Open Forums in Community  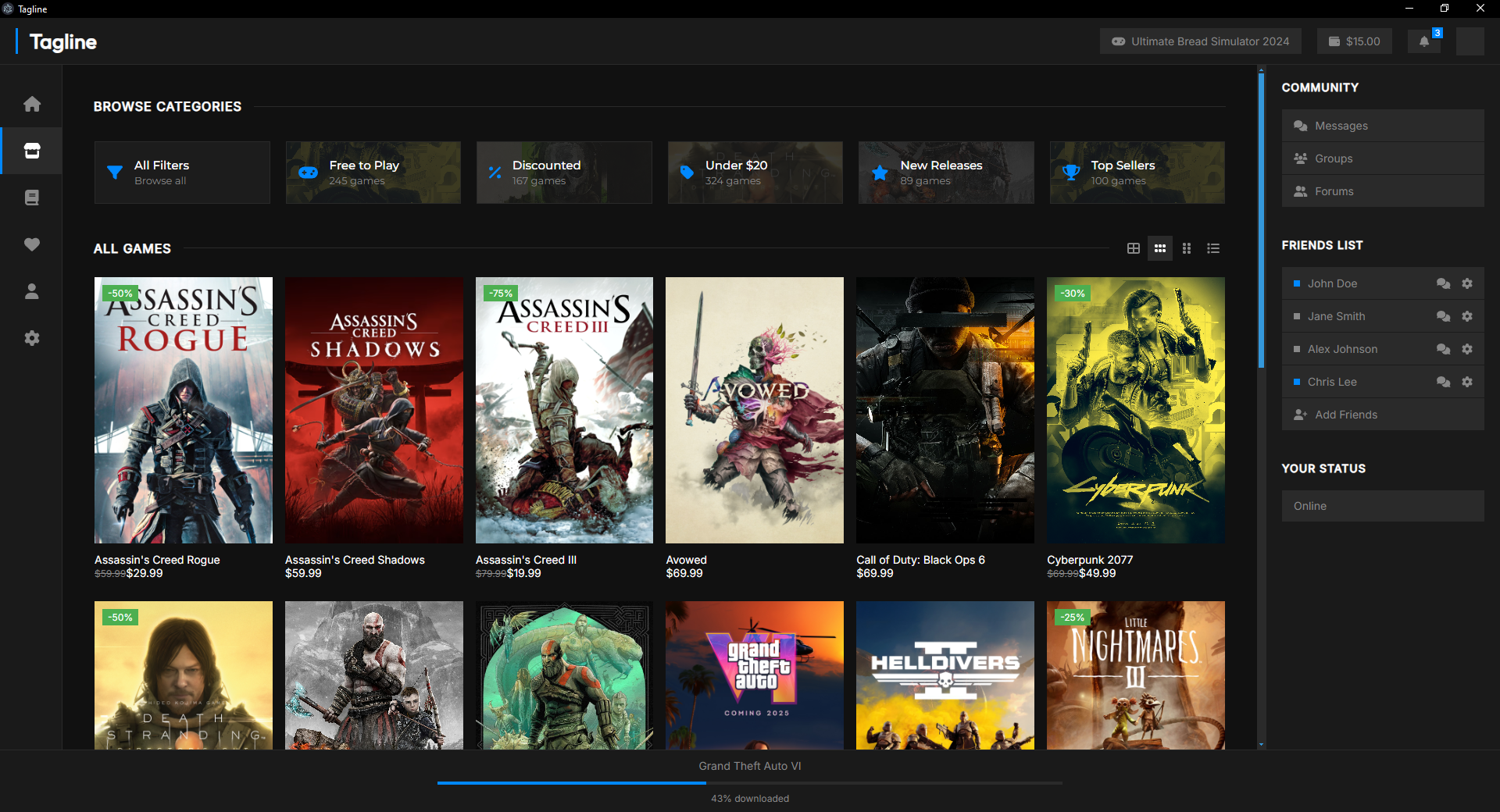point(1383,191)
